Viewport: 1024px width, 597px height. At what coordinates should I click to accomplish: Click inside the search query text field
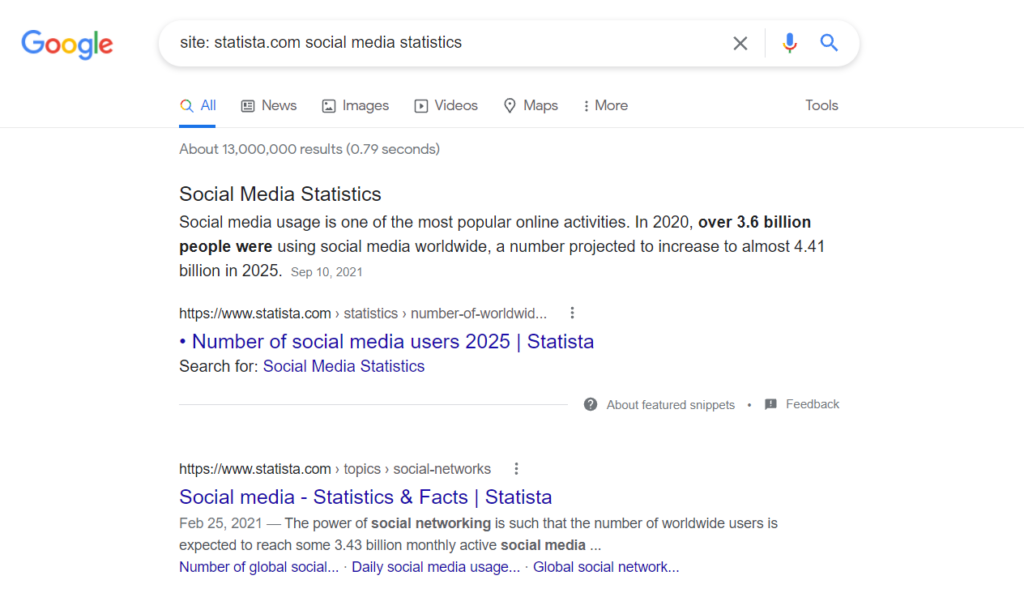pos(440,43)
